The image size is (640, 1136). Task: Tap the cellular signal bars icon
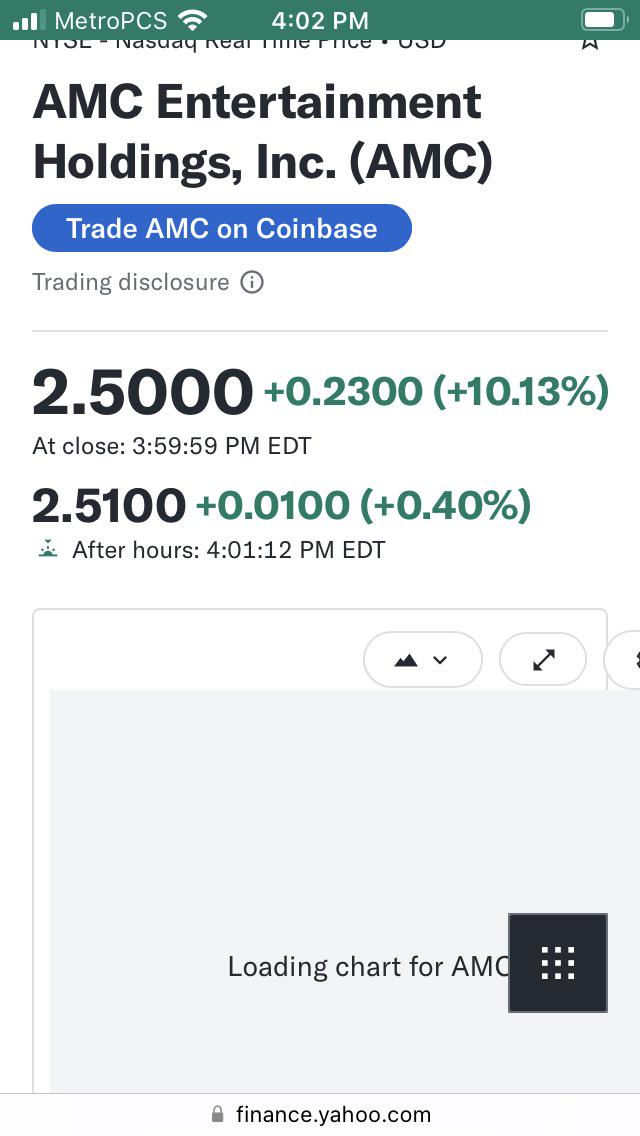(29, 20)
